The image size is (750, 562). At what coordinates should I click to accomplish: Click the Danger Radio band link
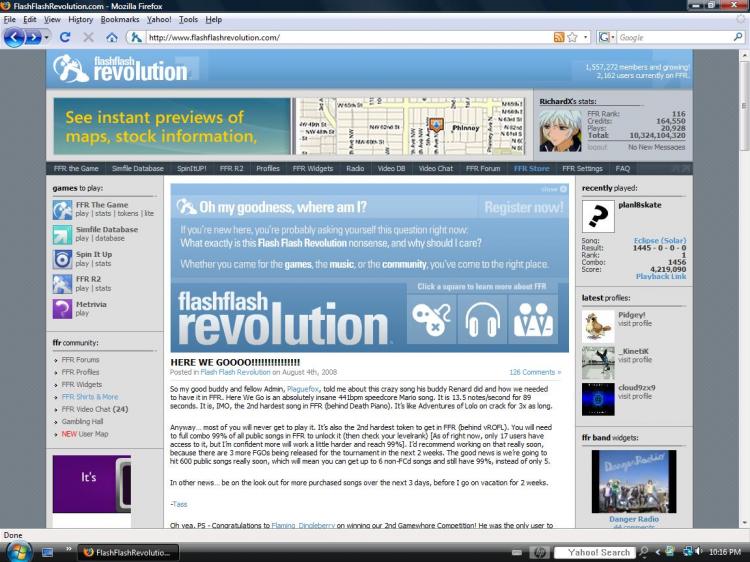[634, 519]
